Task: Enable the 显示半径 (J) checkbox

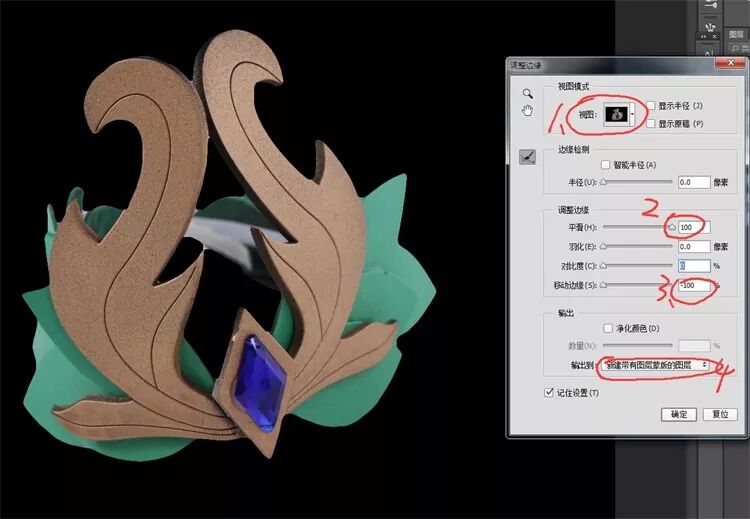Action: tap(651, 105)
